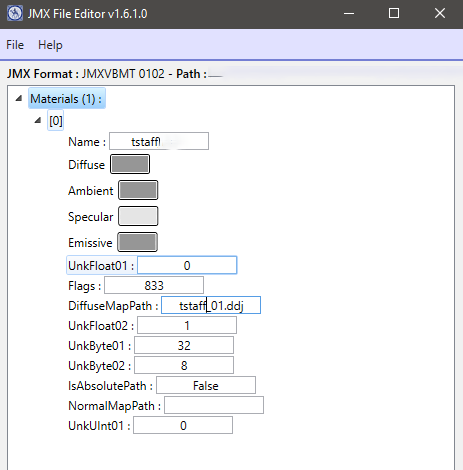This screenshot has width=463, height=470.
Task: Focus the UnkFloat01 value field
Action: pos(187,265)
